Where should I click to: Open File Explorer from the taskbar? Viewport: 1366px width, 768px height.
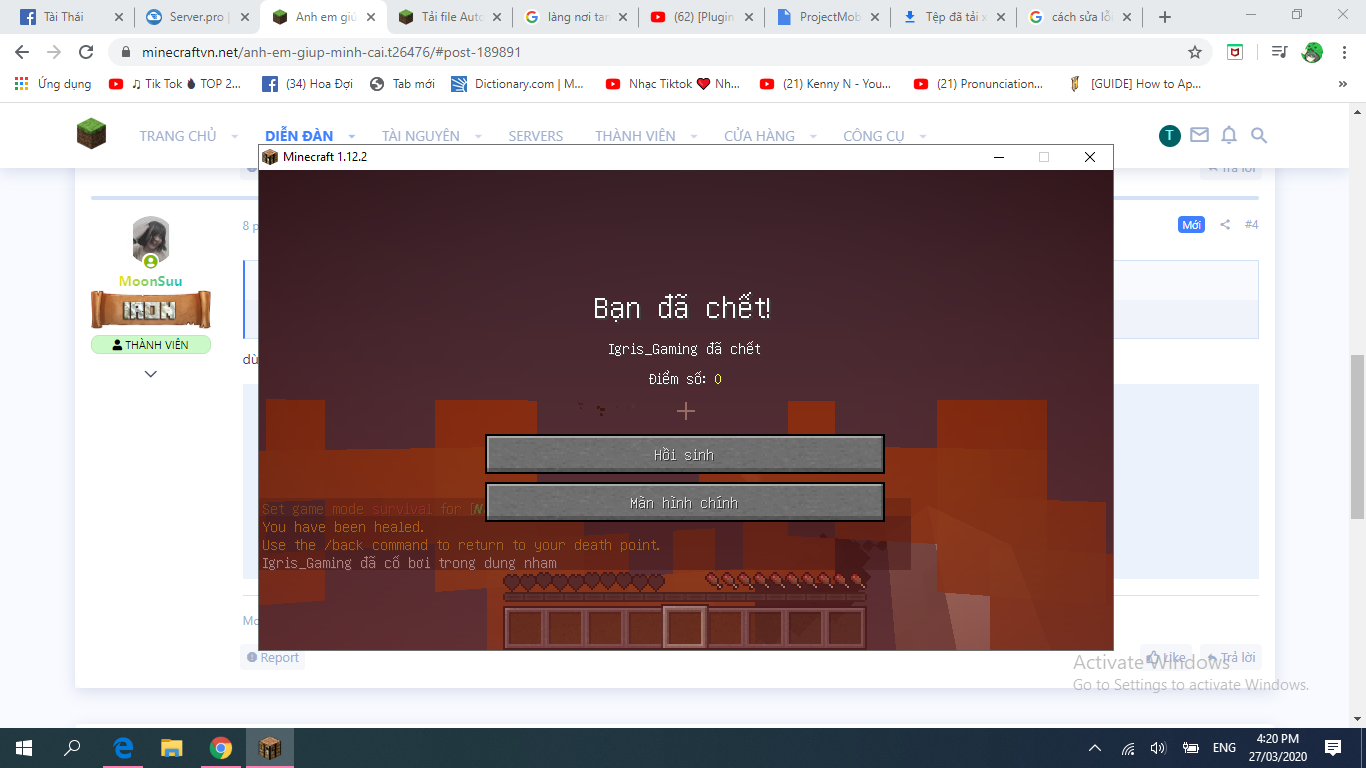point(172,747)
